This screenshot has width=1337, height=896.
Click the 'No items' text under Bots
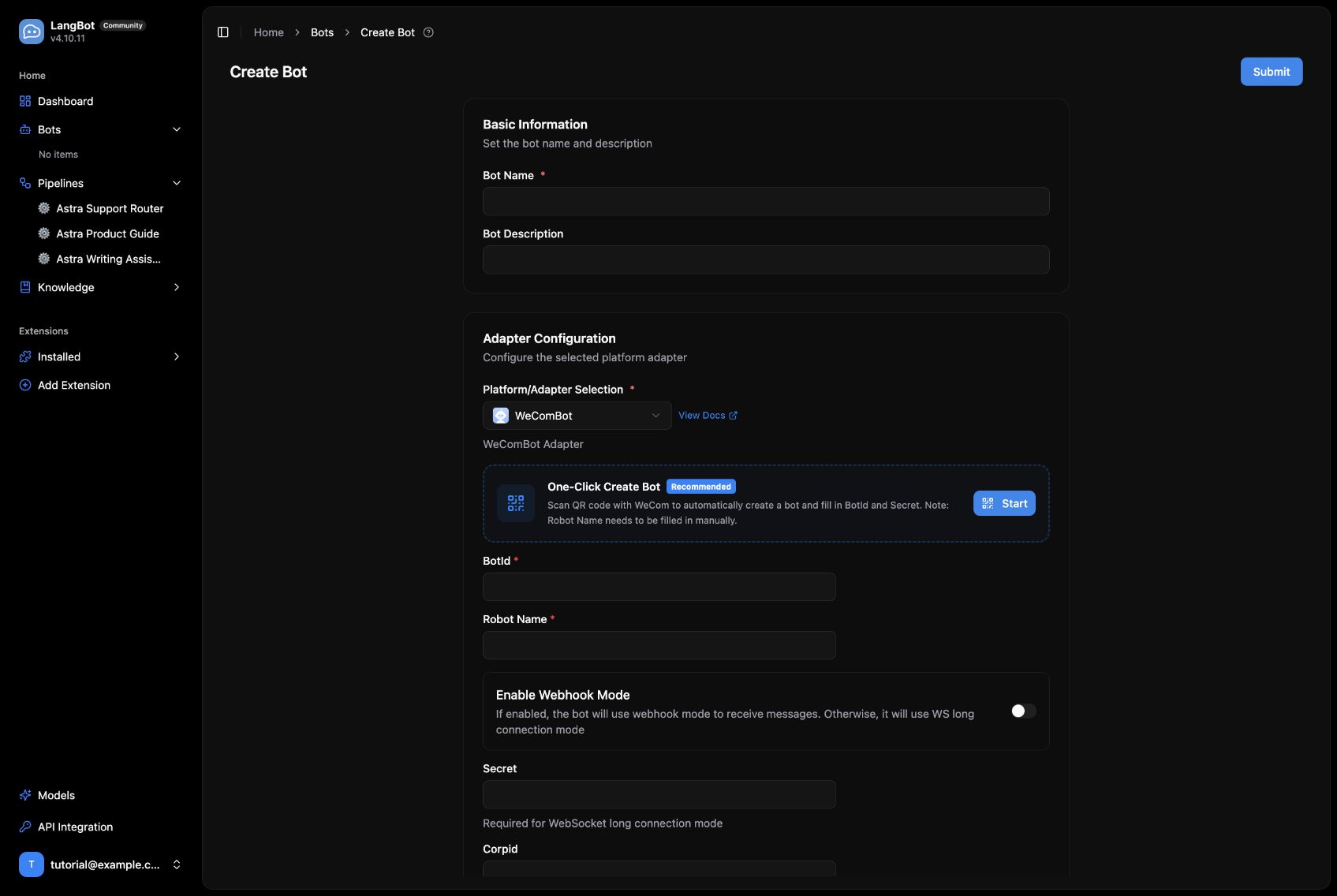coord(58,155)
